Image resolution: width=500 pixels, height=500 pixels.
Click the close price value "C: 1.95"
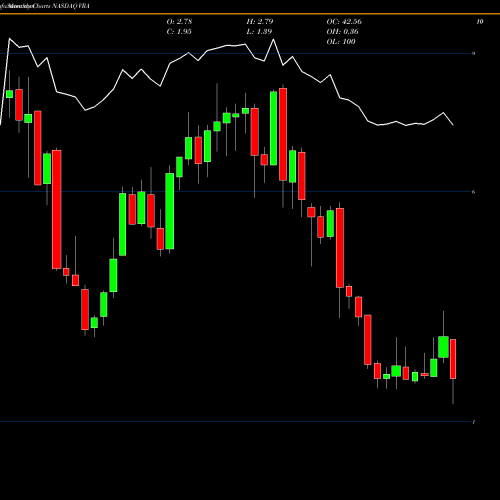179,32
